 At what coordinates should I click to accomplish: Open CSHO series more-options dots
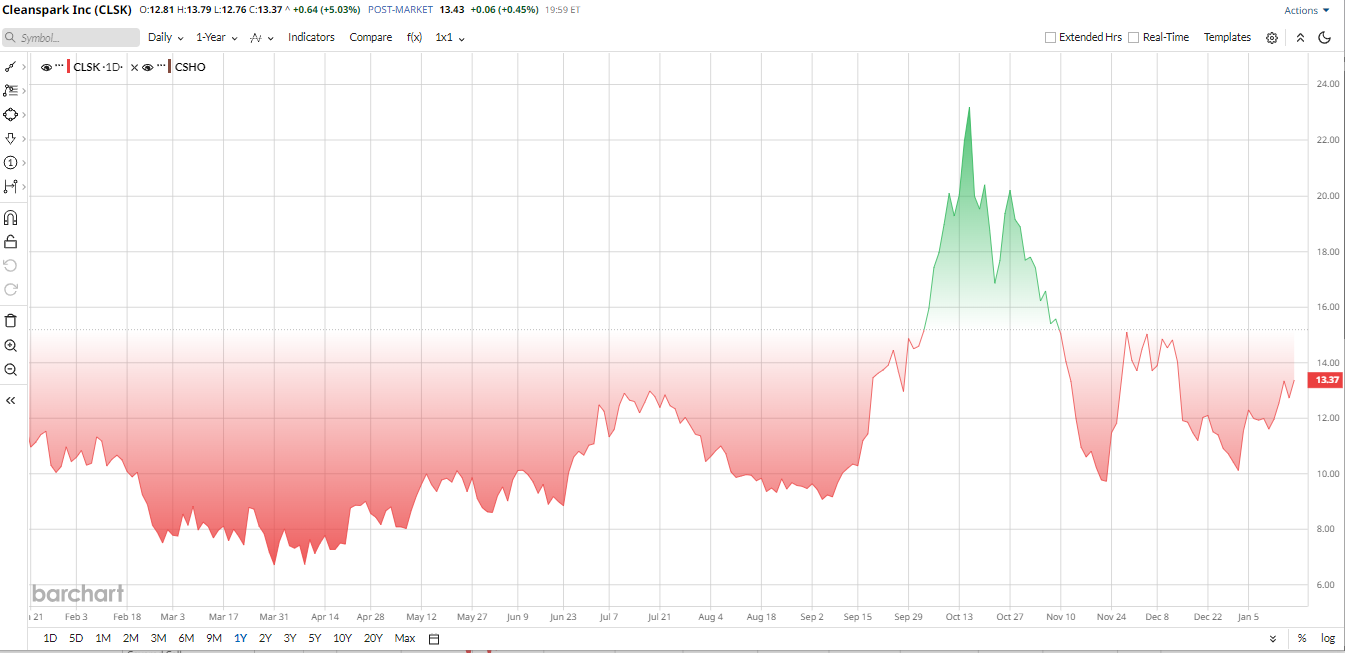161,67
